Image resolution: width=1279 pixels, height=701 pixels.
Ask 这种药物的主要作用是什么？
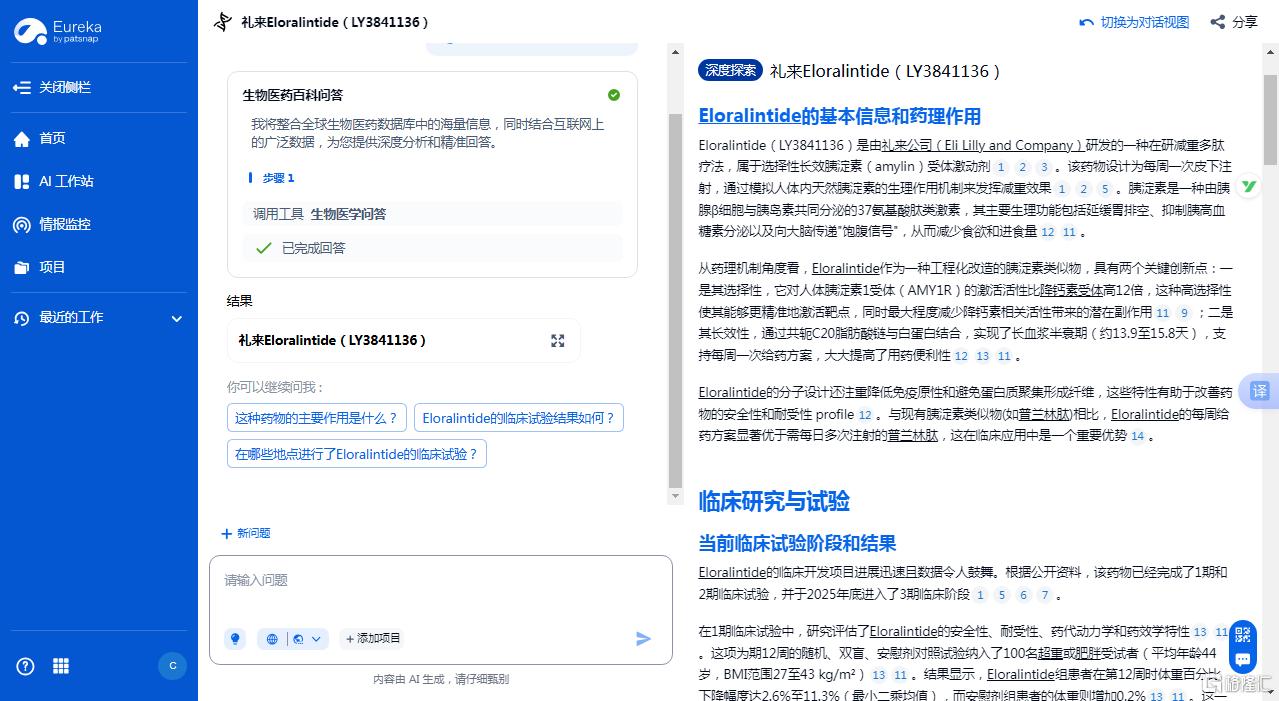tap(317, 418)
